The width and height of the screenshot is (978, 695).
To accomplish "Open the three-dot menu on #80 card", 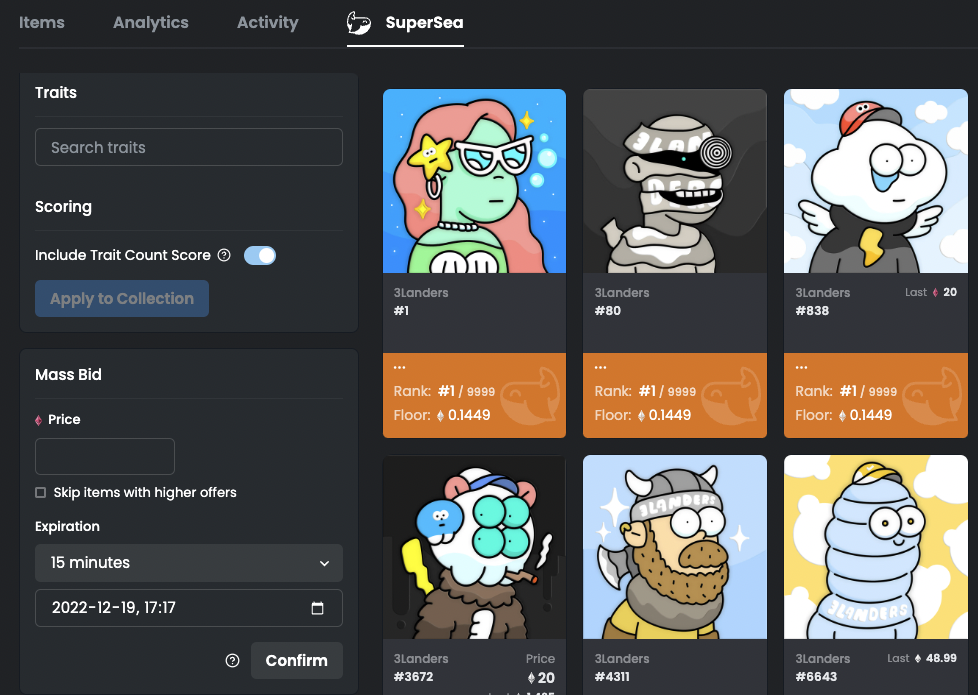I will (601, 367).
